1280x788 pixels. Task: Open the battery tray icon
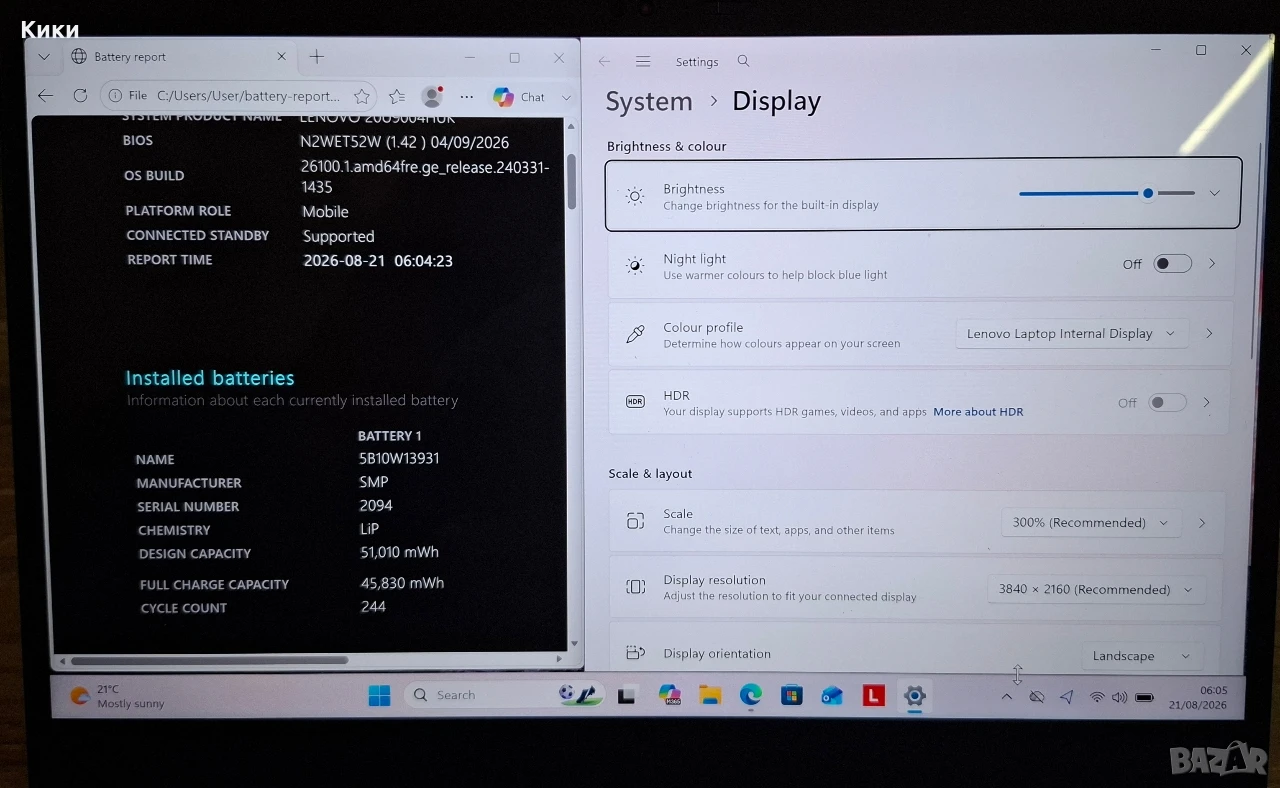point(1145,697)
